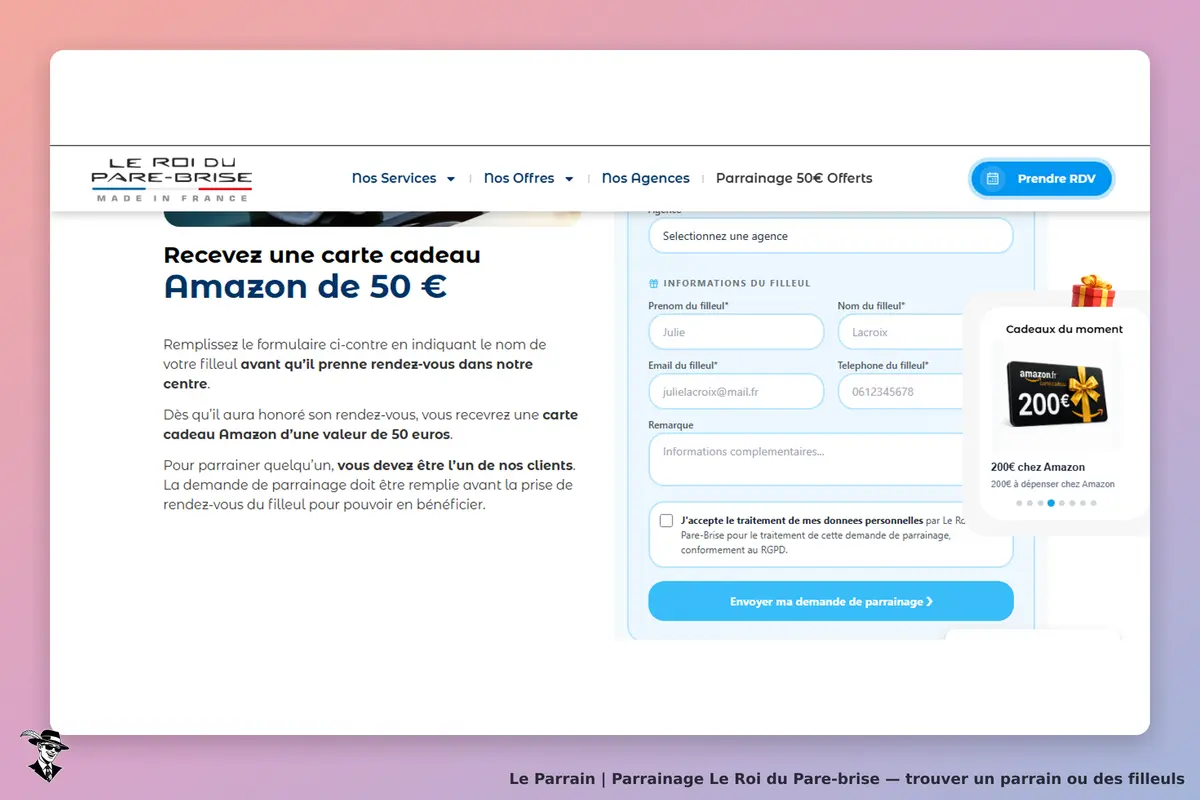Click the "Cadeaux du moment" heading
The image size is (1200, 800).
[x=1064, y=329]
